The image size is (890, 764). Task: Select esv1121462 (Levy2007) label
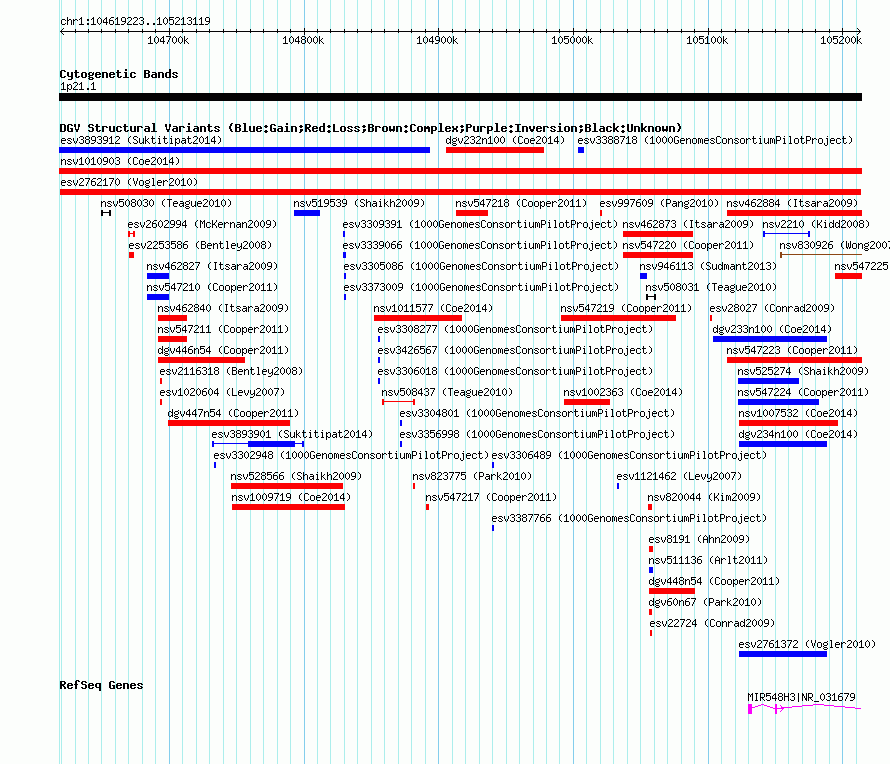(x=679, y=476)
